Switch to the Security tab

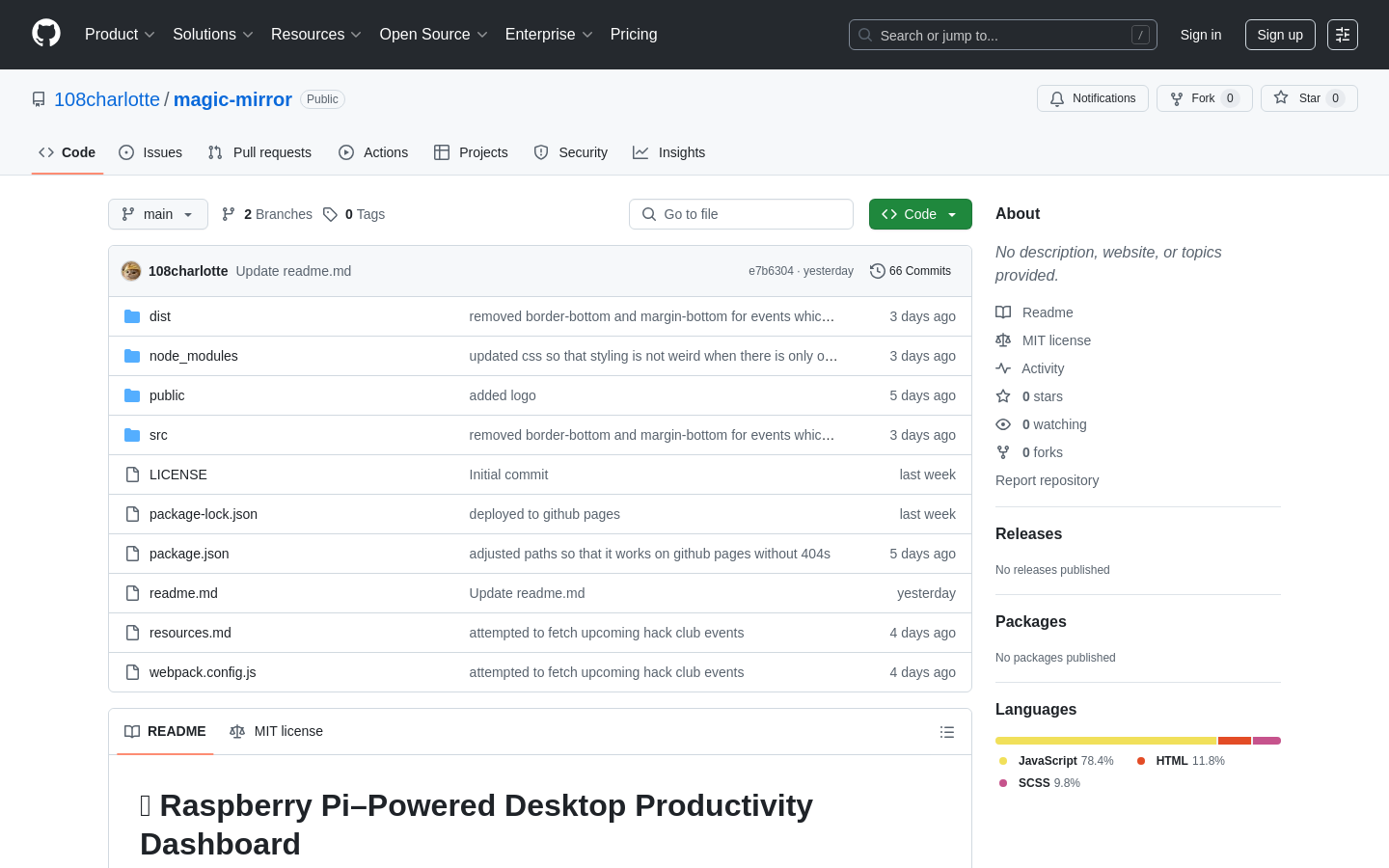(x=571, y=152)
